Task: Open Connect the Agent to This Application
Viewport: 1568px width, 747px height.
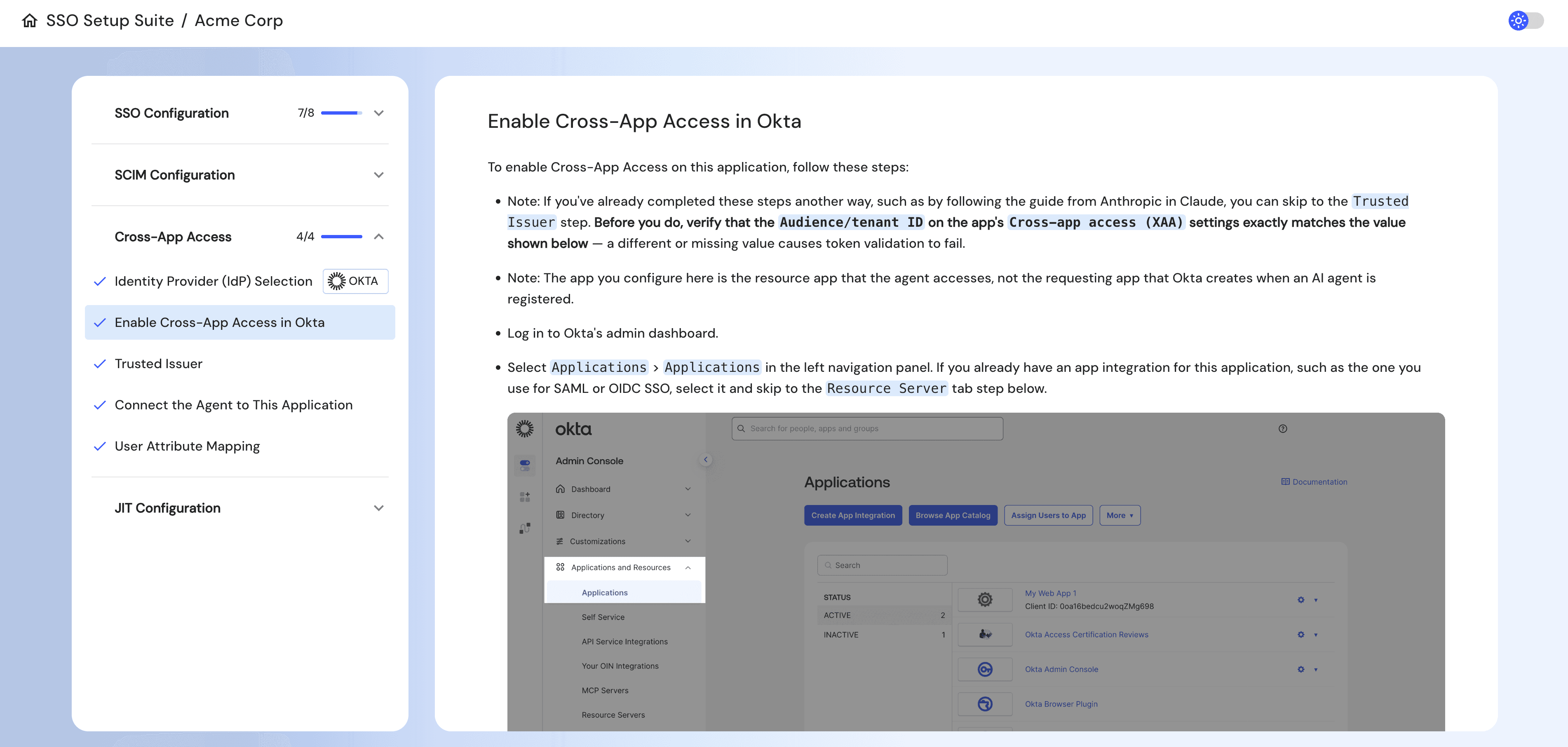Action: 234,406
